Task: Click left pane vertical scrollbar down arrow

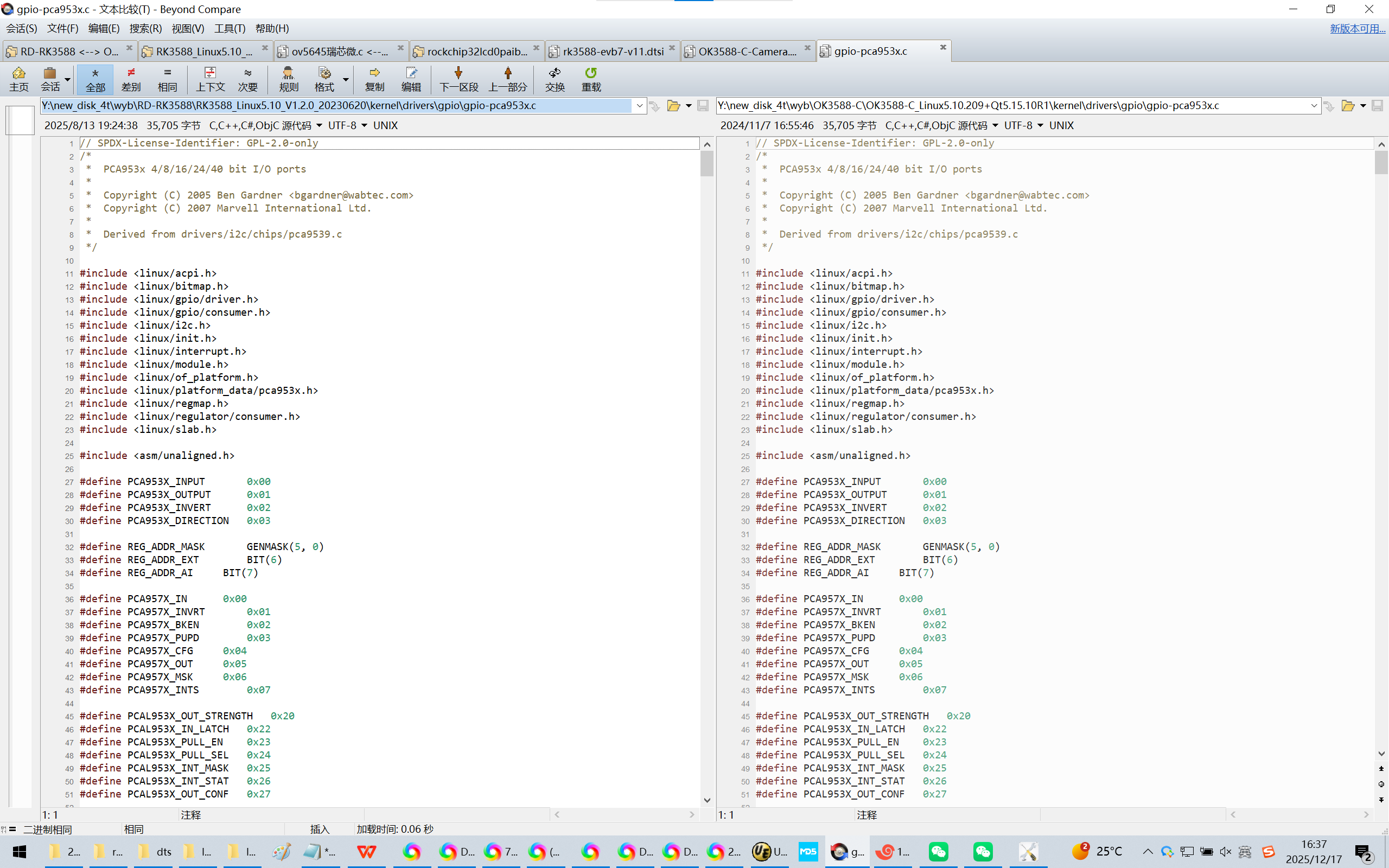Action: click(707, 800)
